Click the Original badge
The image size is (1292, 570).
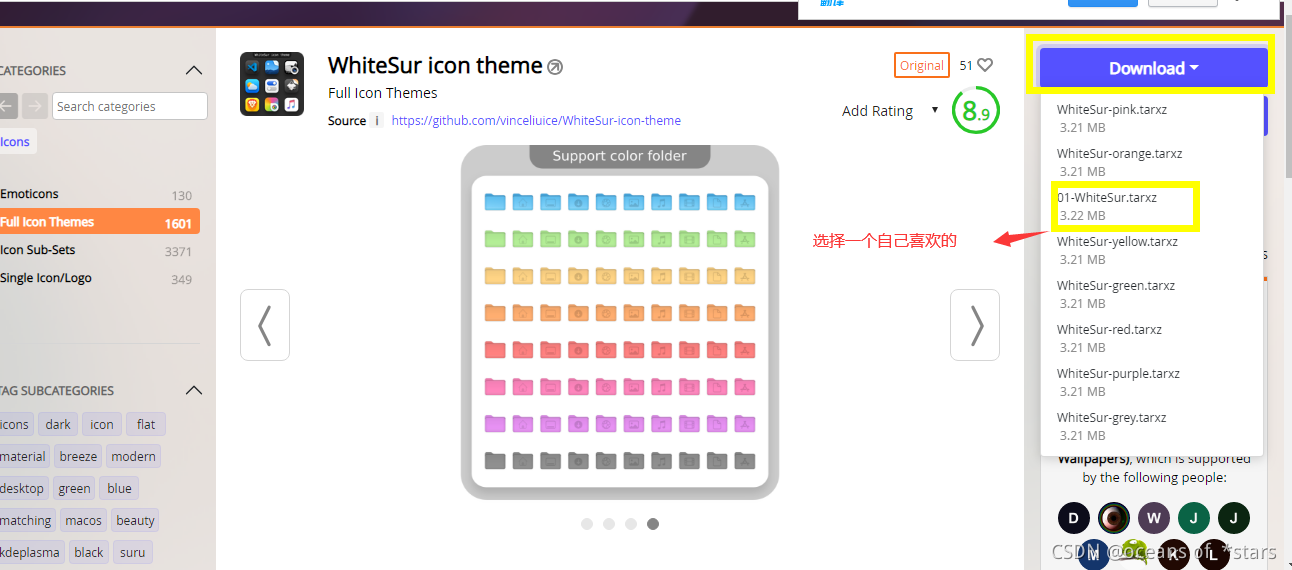click(x=922, y=65)
